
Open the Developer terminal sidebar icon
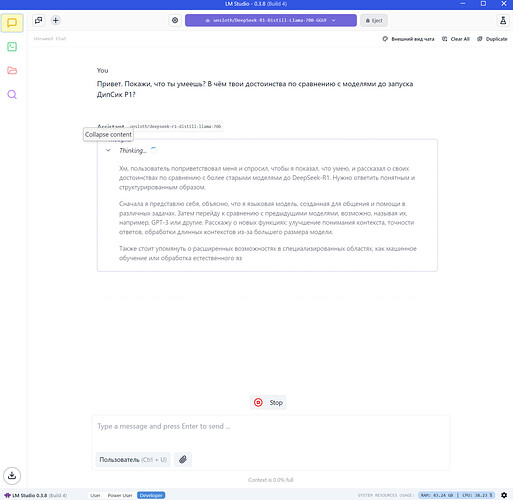tap(12, 47)
